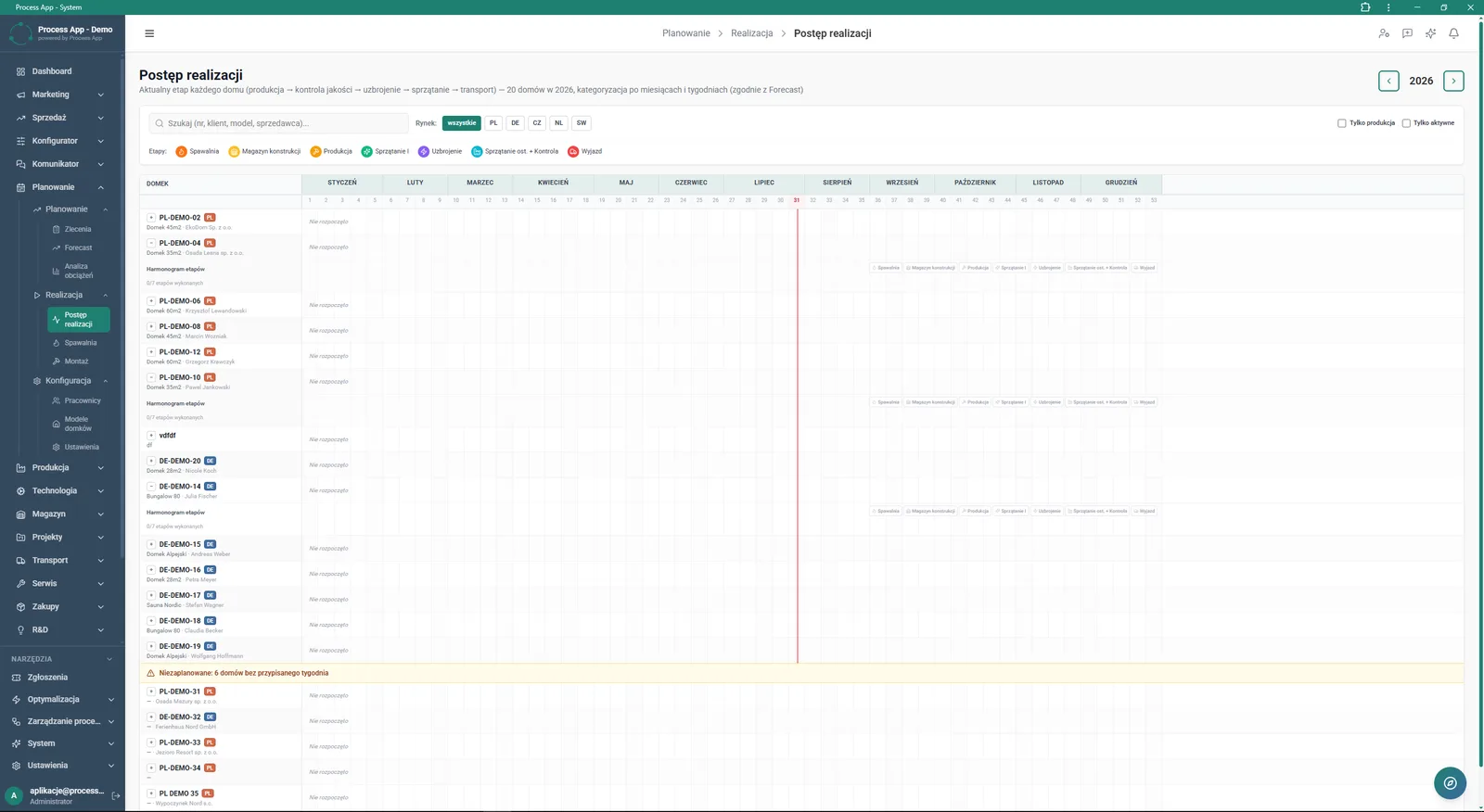This screenshot has width=1484, height=812.
Task: Click Wyjazd stage chip in DE-DEMO-14 schedule
Action: click(1145, 511)
